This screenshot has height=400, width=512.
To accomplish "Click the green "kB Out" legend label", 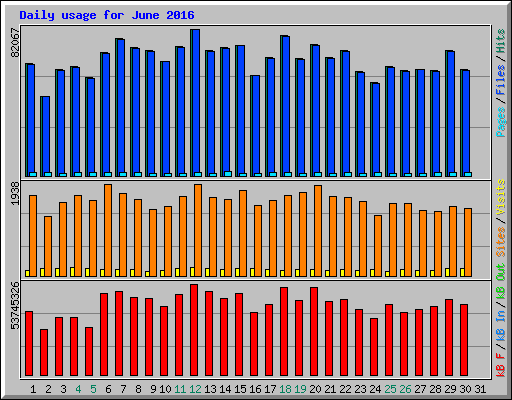I will [x=501, y=281].
